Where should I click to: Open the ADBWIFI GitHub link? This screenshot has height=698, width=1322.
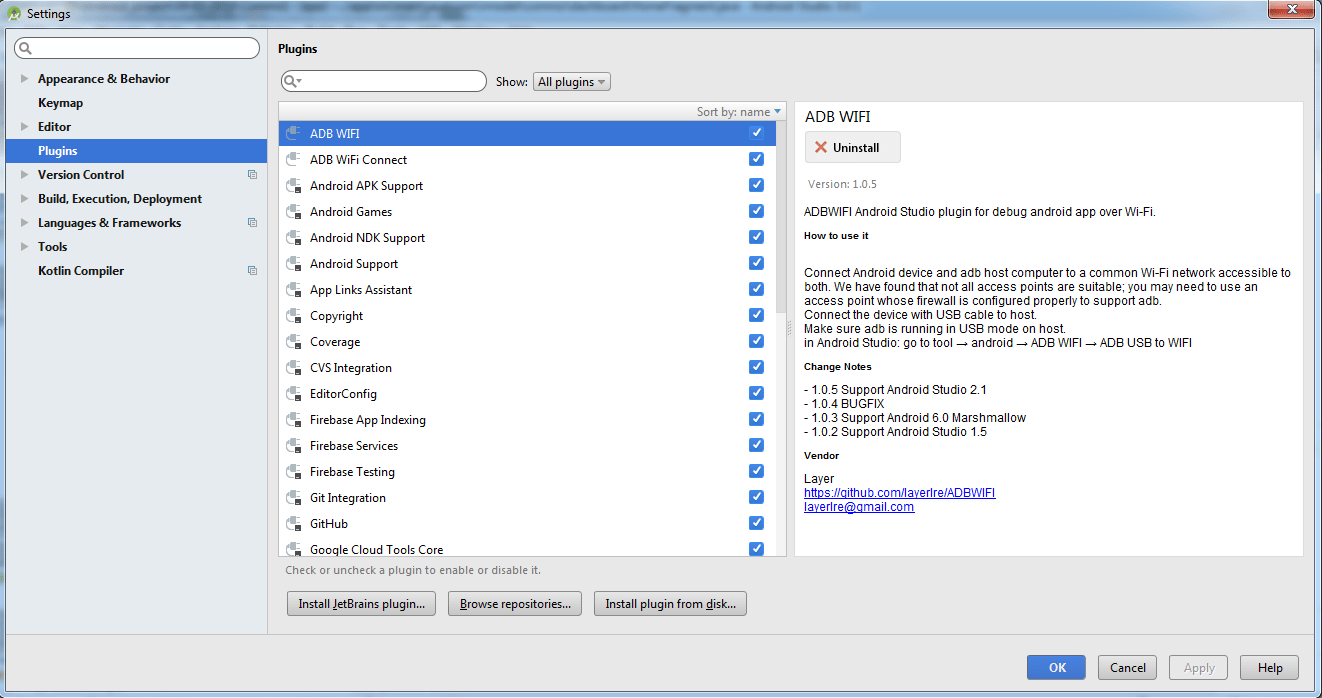[900, 493]
